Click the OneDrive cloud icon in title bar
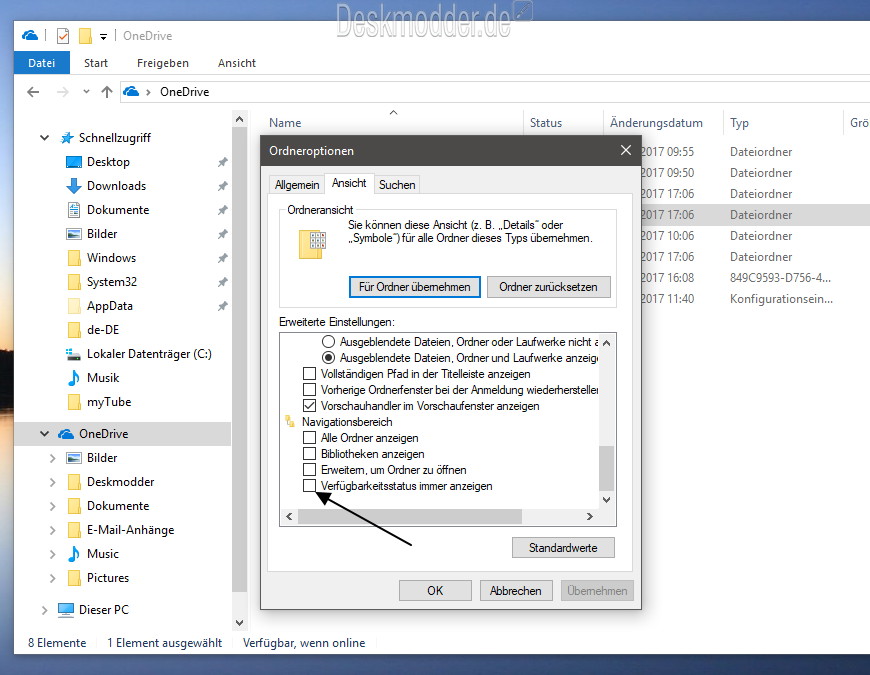Viewport: 870px width, 675px height. (x=30, y=35)
